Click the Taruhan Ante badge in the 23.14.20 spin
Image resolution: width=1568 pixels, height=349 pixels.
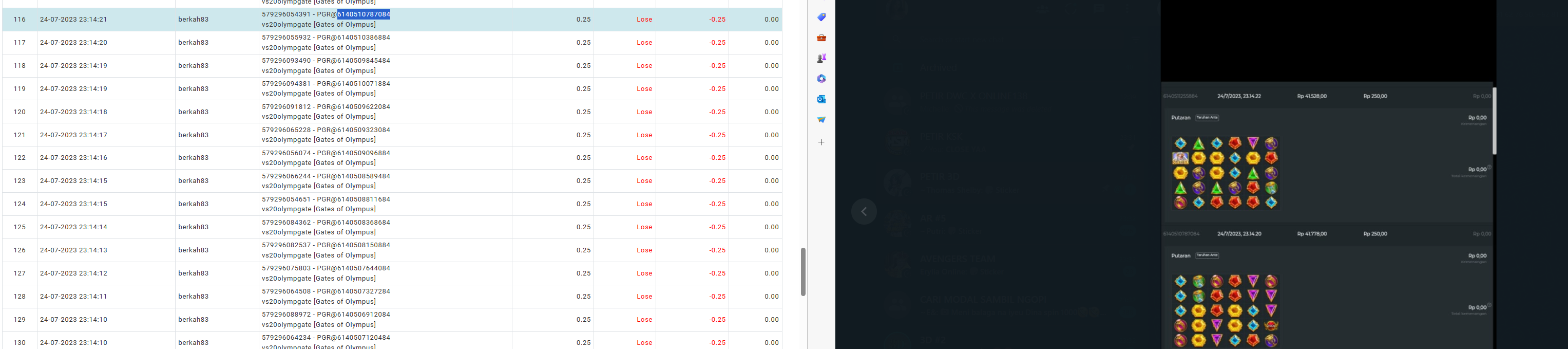click(x=1207, y=255)
